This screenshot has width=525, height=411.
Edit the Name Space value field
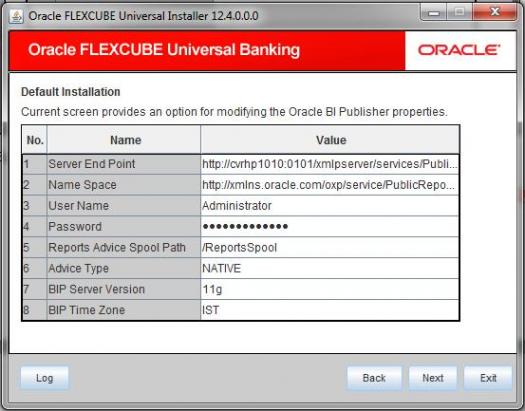pos(329,185)
